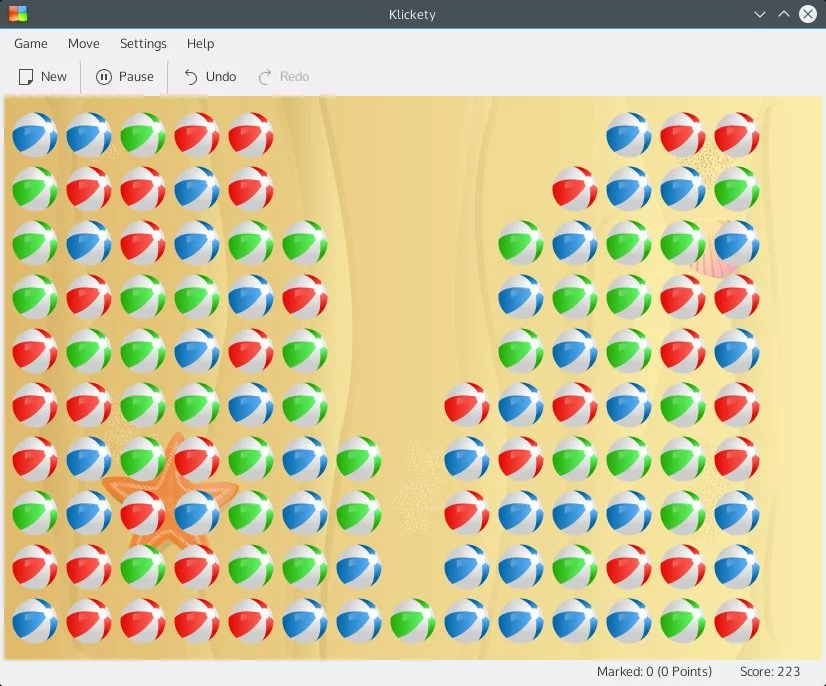Click the red ball in the top-right corner
This screenshot has height=686, width=826.
click(736, 135)
